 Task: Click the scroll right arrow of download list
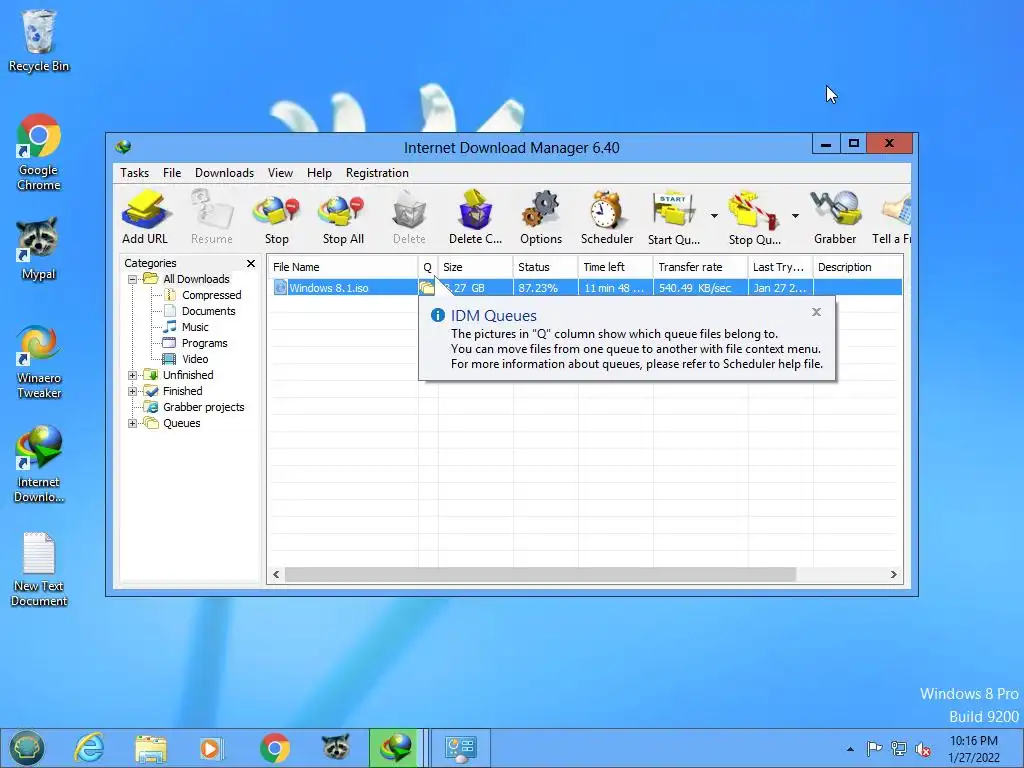click(x=893, y=575)
